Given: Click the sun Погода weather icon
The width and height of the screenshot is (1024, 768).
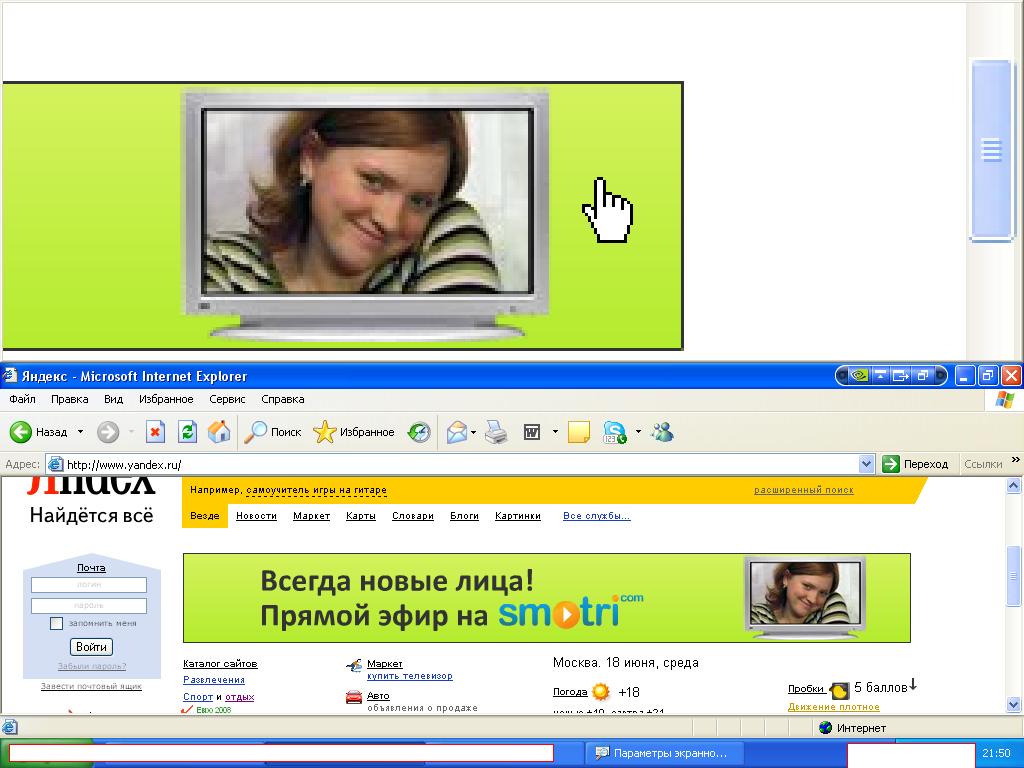Looking at the screenshot, I should coord(601,692).
